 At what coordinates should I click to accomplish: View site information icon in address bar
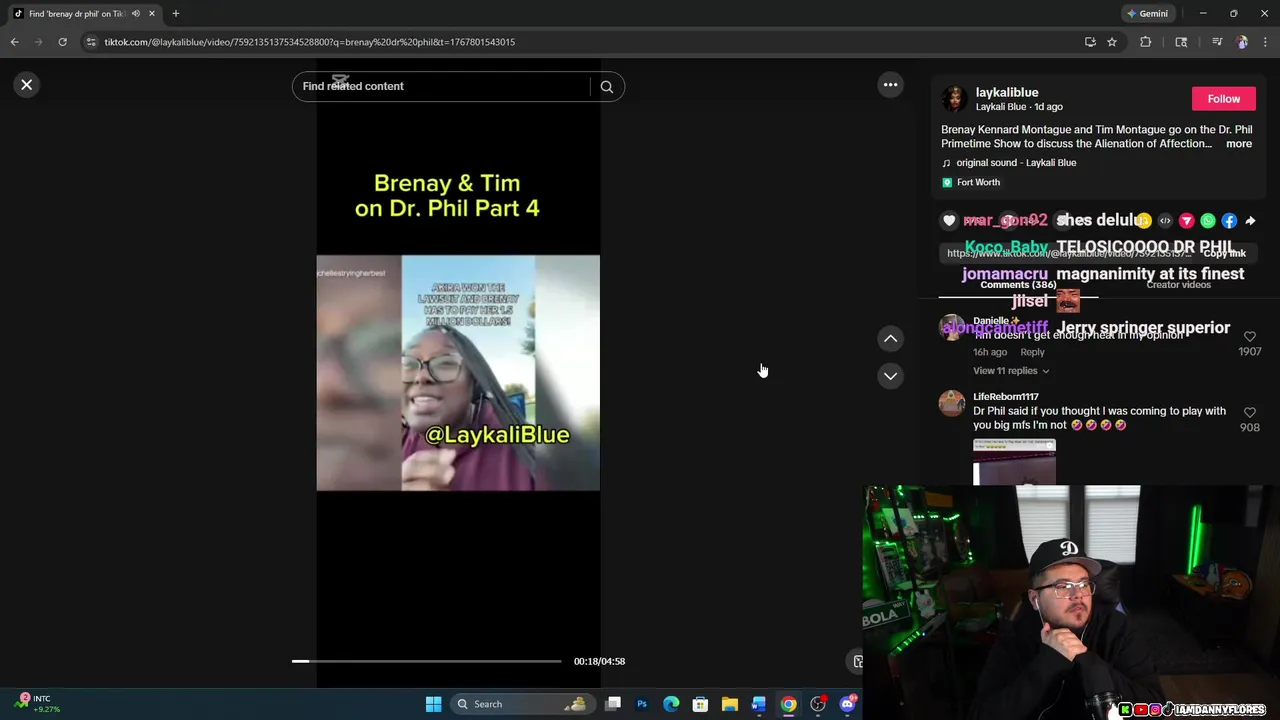pos(91,42)
